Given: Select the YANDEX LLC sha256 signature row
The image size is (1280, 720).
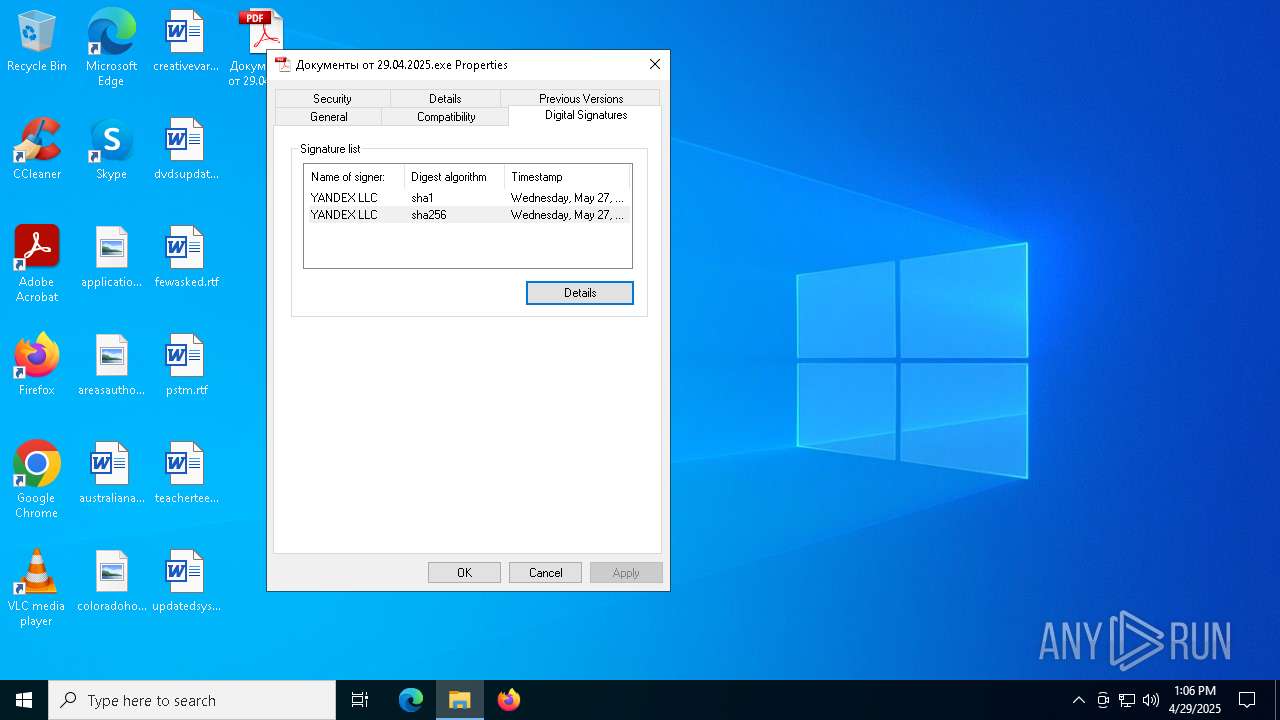Looking at the screenshot, I should pos(468,215).
